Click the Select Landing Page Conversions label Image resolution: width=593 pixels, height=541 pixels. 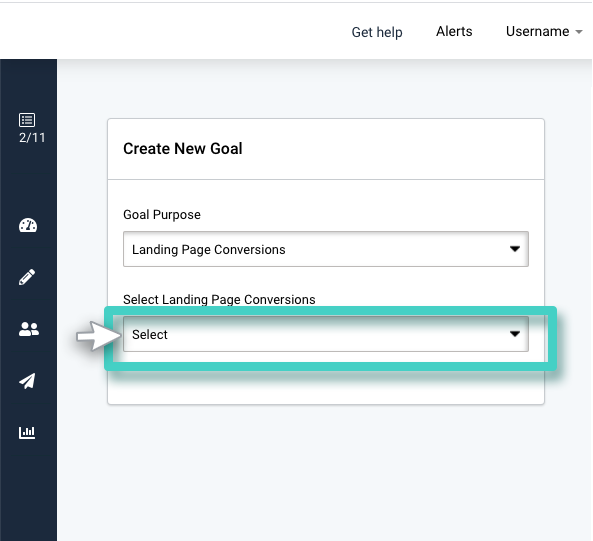[219, 299]
